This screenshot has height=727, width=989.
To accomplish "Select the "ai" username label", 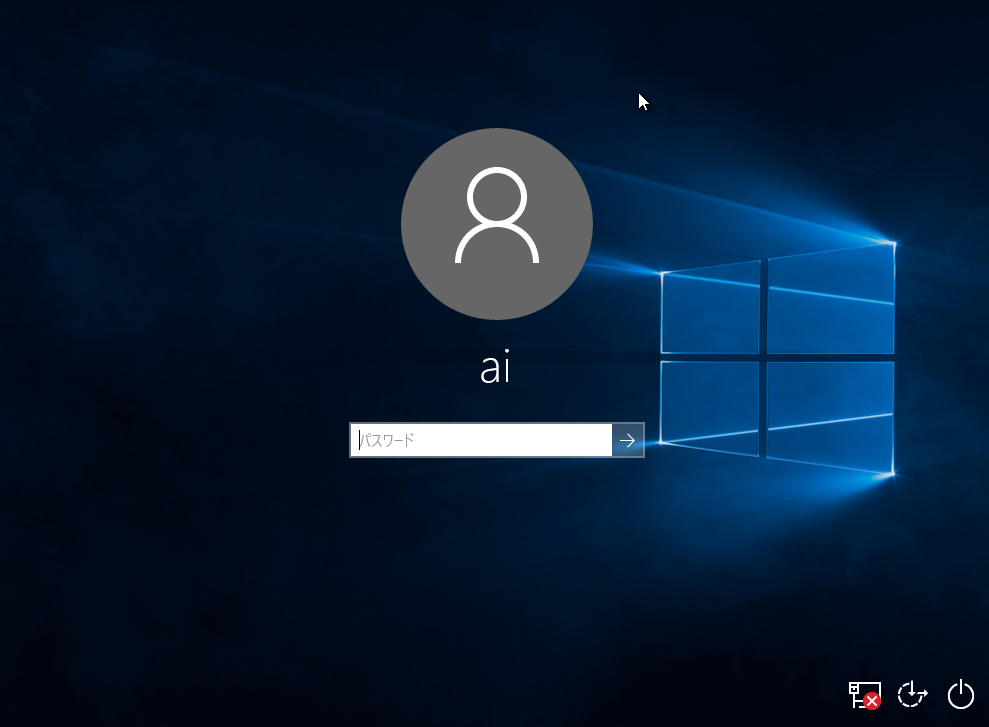I will (x=496, y=368).
